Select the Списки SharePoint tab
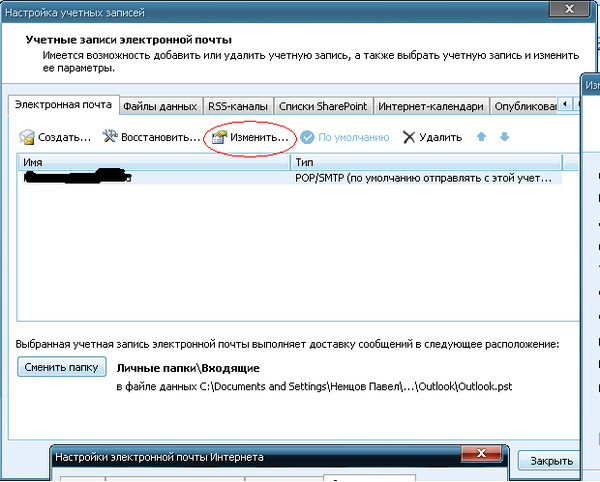The width and height of the screenshot is (600, 482). click(321, 106)
